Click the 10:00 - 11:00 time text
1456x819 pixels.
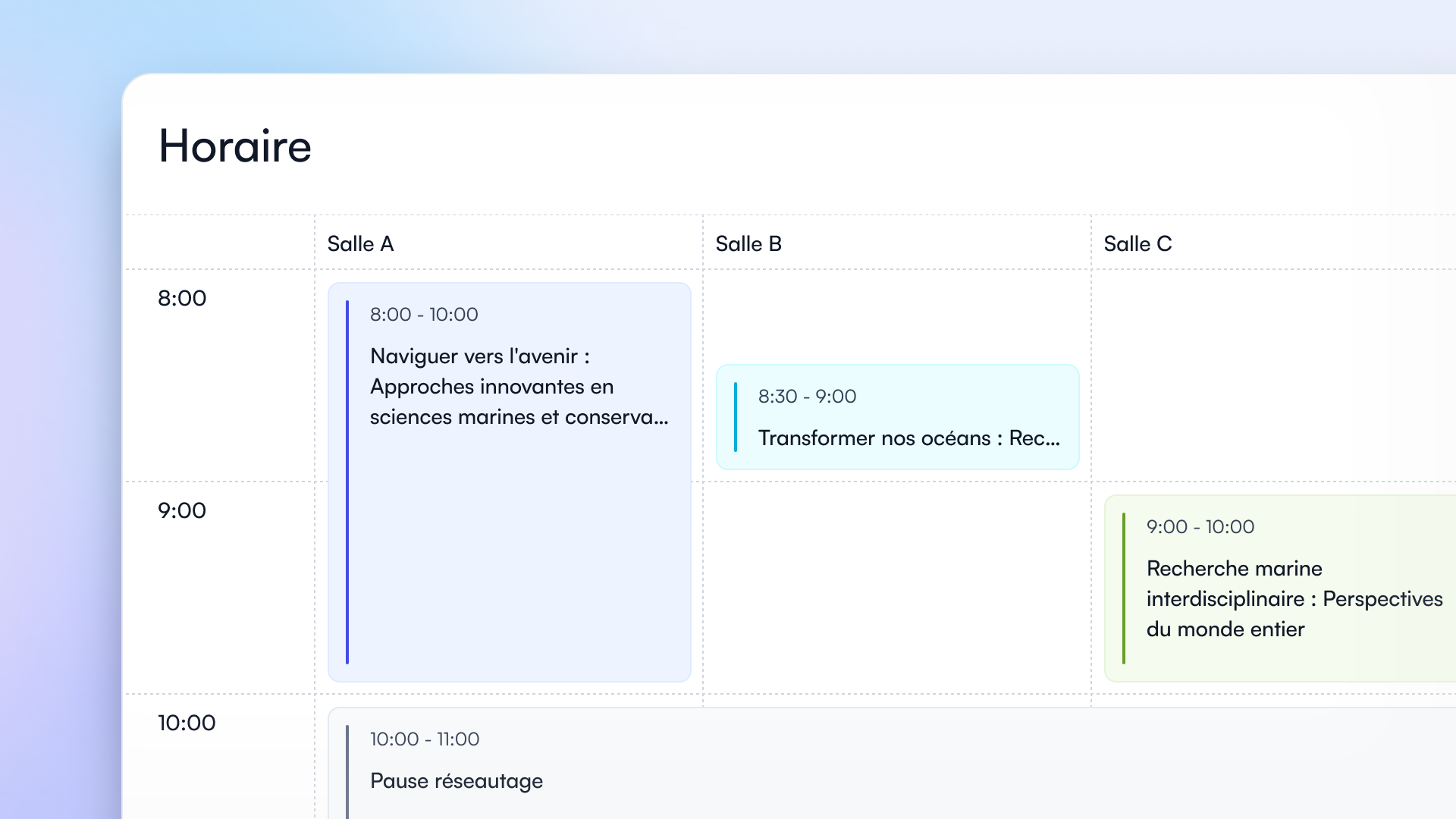click(x=425, y=739)
